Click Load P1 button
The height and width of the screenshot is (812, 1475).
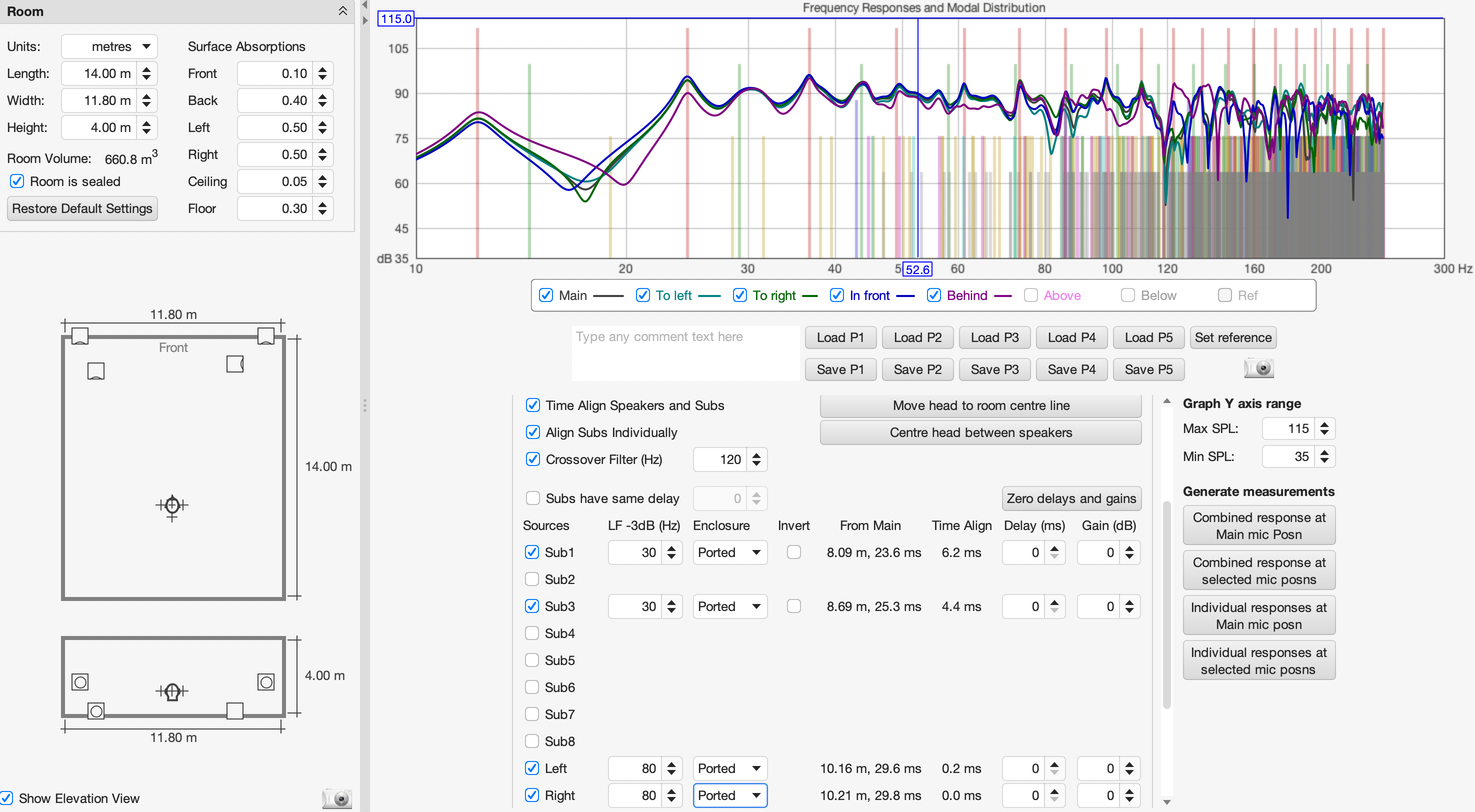[x=840, y=337]
